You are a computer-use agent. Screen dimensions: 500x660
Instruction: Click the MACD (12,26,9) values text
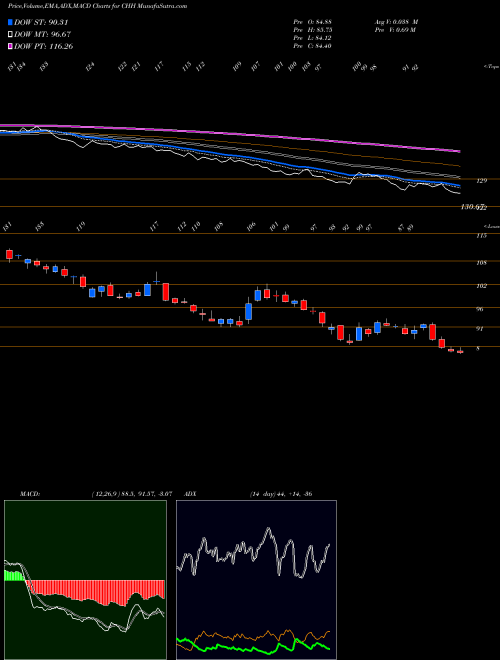pos(131,493)
